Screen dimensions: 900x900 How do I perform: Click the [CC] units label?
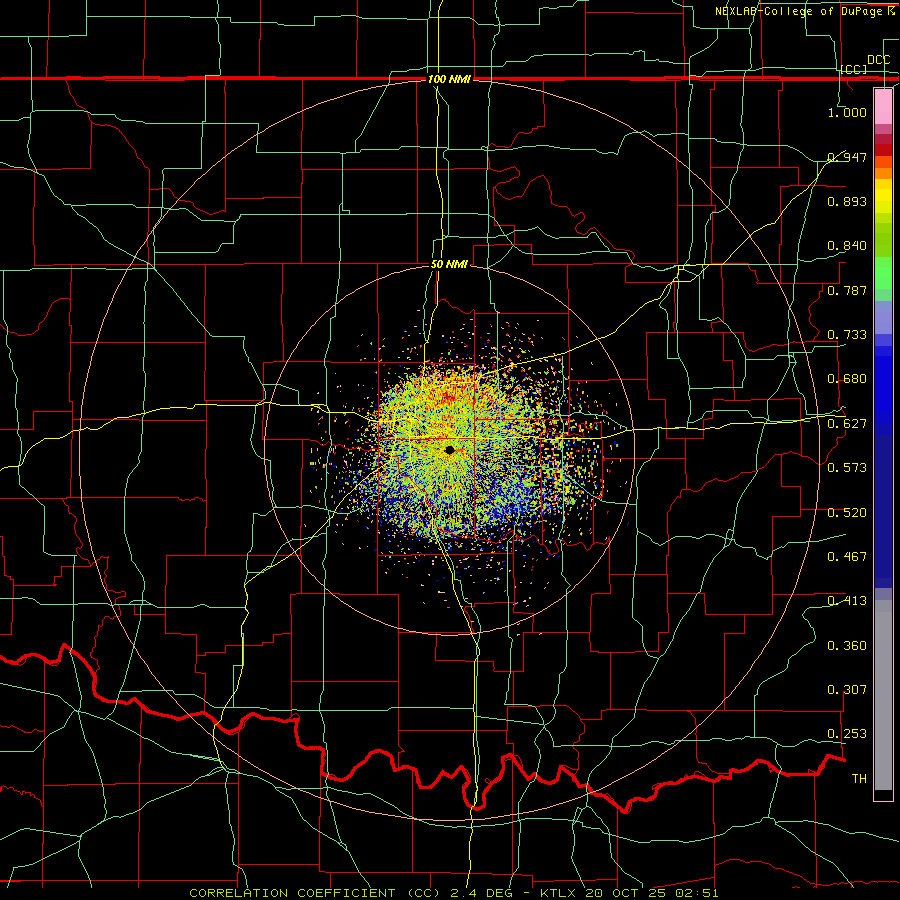854,69
